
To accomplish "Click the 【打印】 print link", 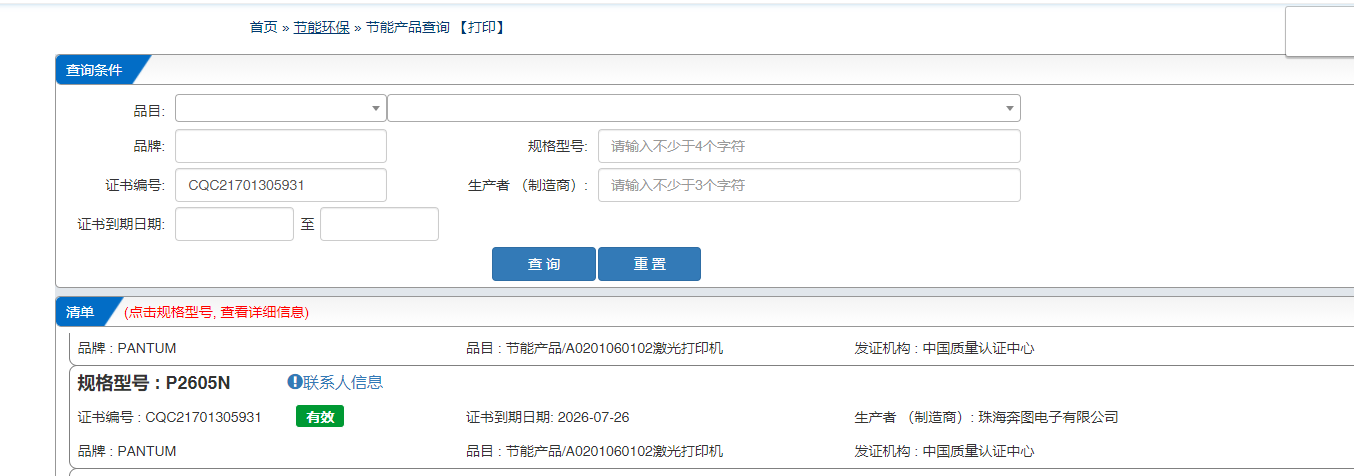I will 481,28.
